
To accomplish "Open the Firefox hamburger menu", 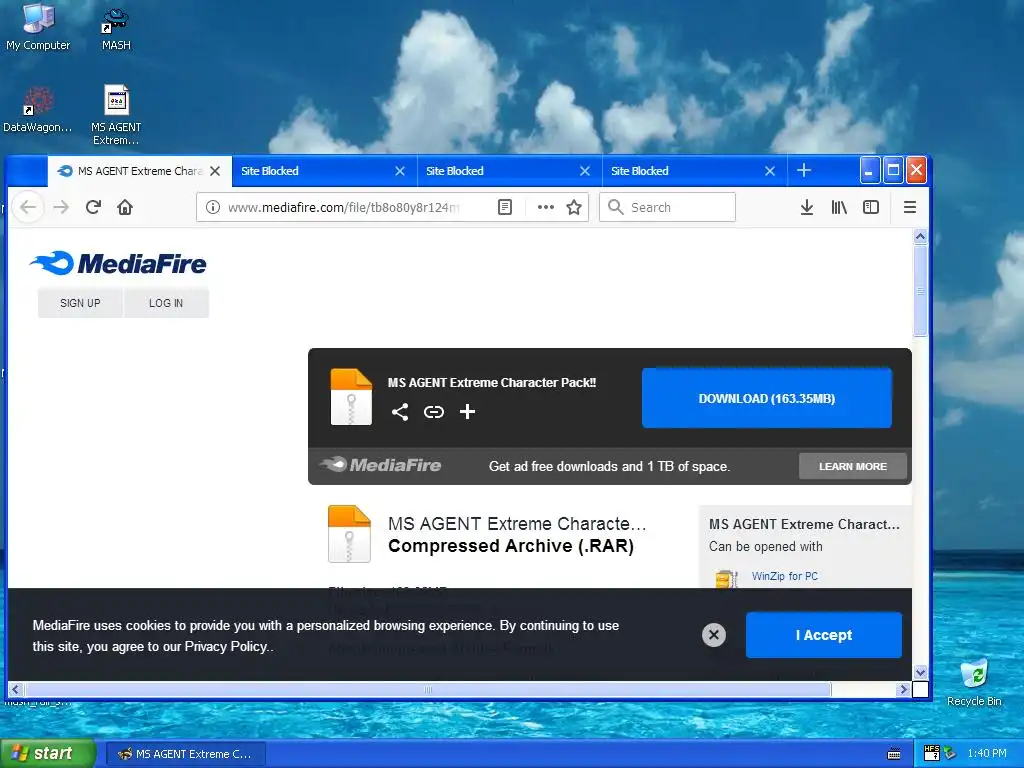I will [909, 207].
